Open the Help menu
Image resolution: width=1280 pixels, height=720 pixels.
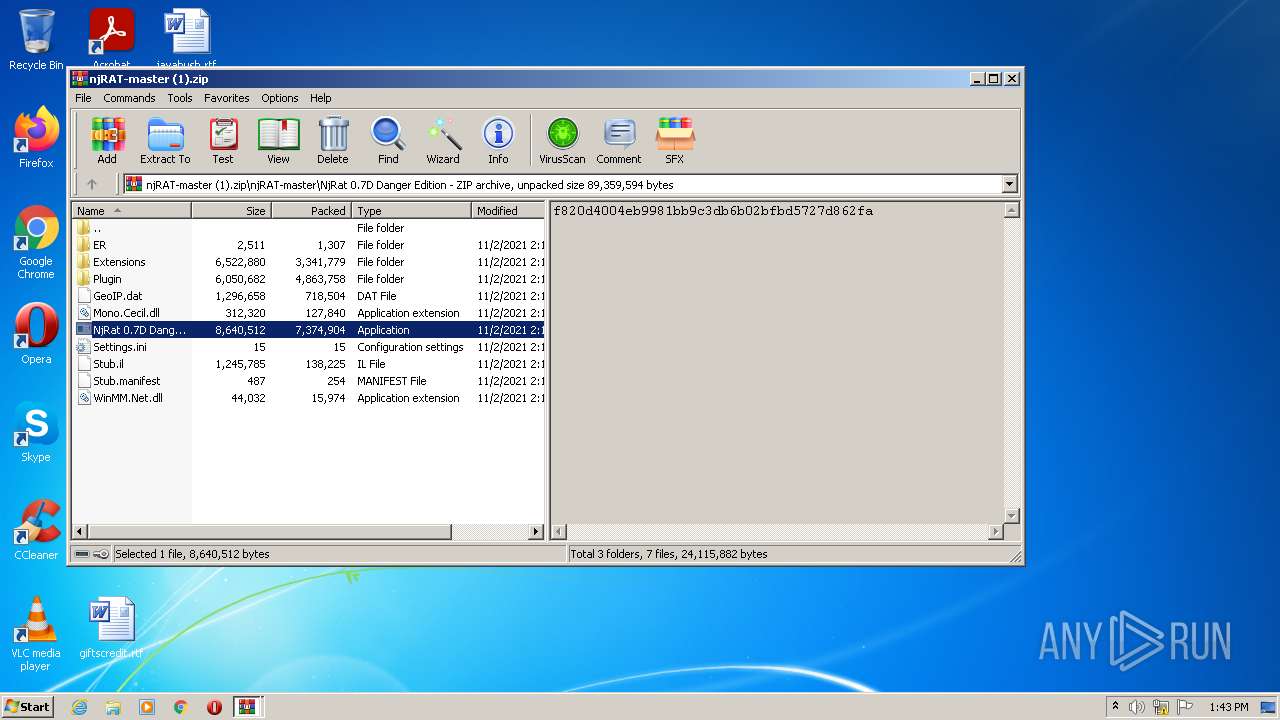[x=320, y=98]
